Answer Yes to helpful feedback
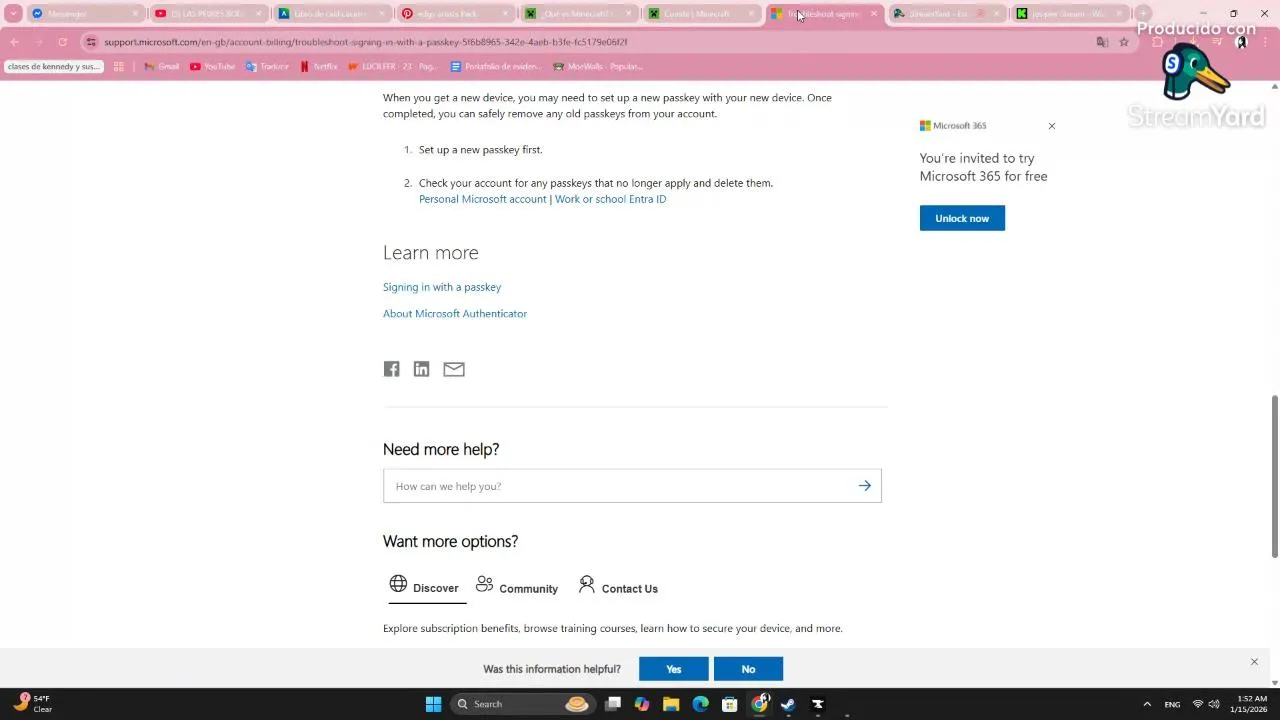 coord(674,669)
